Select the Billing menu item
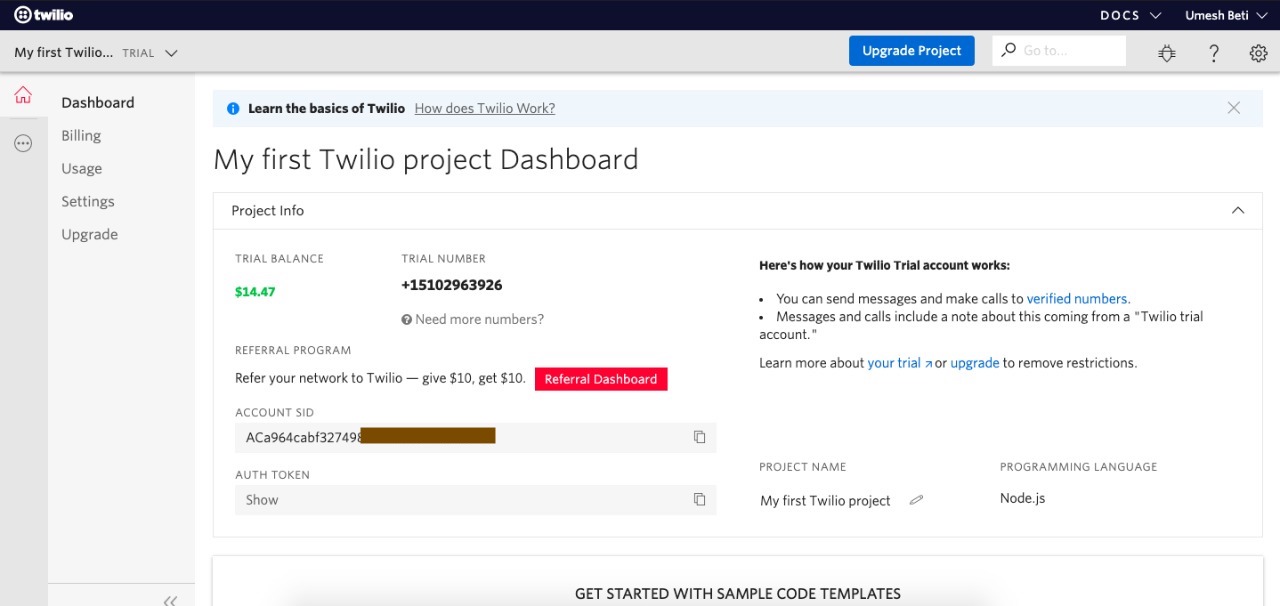 (x=81, y=135)
